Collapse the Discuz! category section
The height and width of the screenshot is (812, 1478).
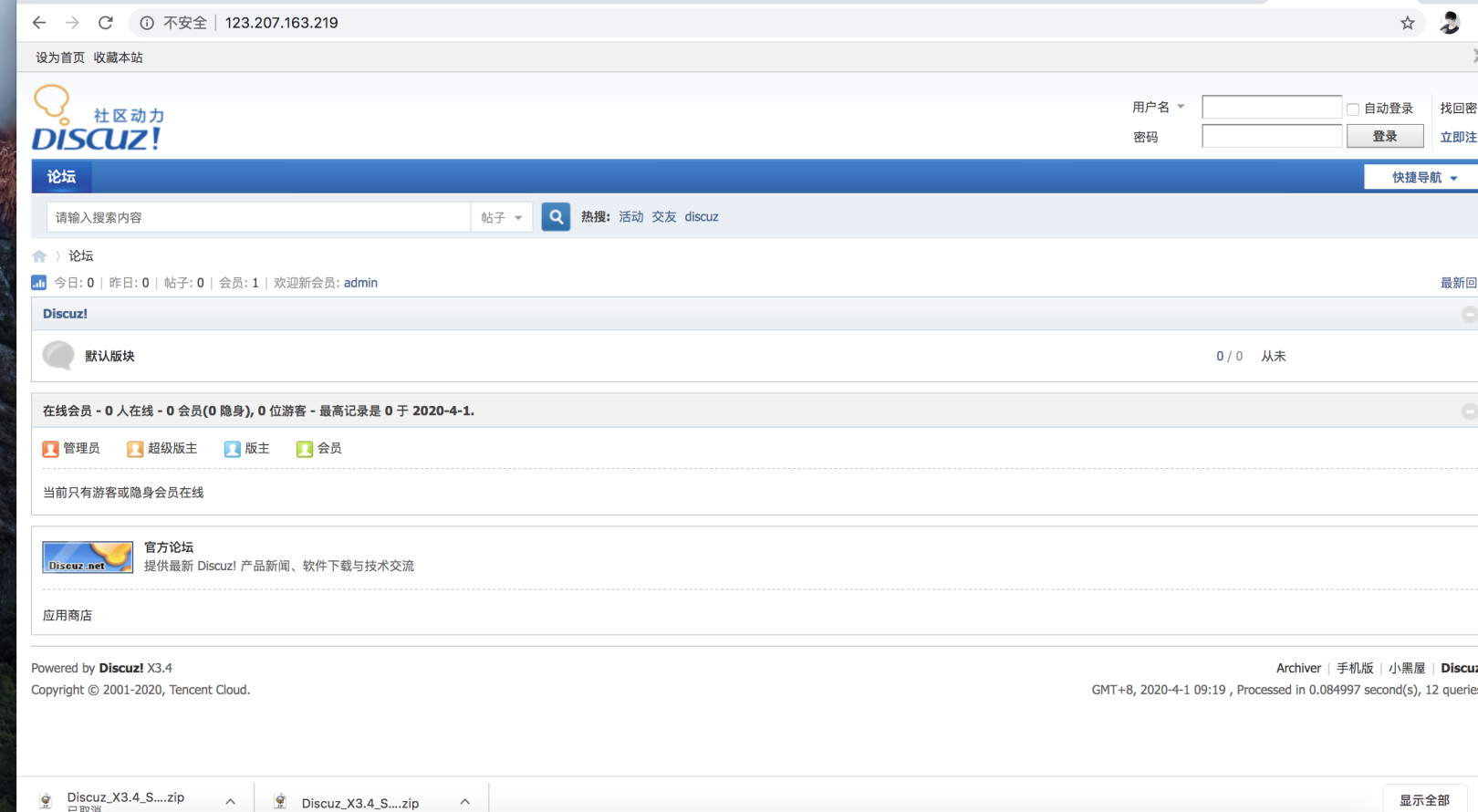pos(1469,314)
